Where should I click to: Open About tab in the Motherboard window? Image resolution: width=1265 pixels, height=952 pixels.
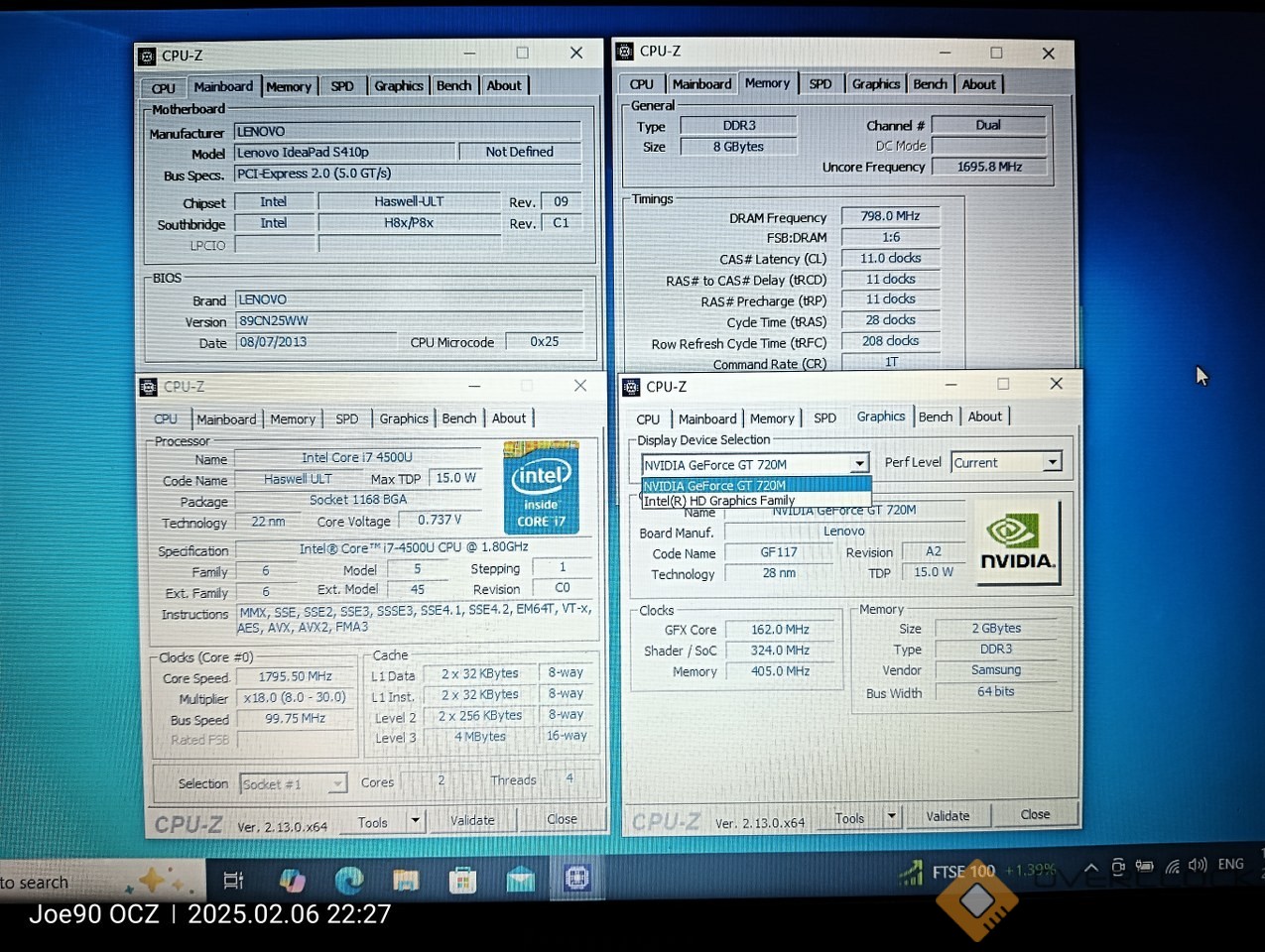[x=504, y=86]
